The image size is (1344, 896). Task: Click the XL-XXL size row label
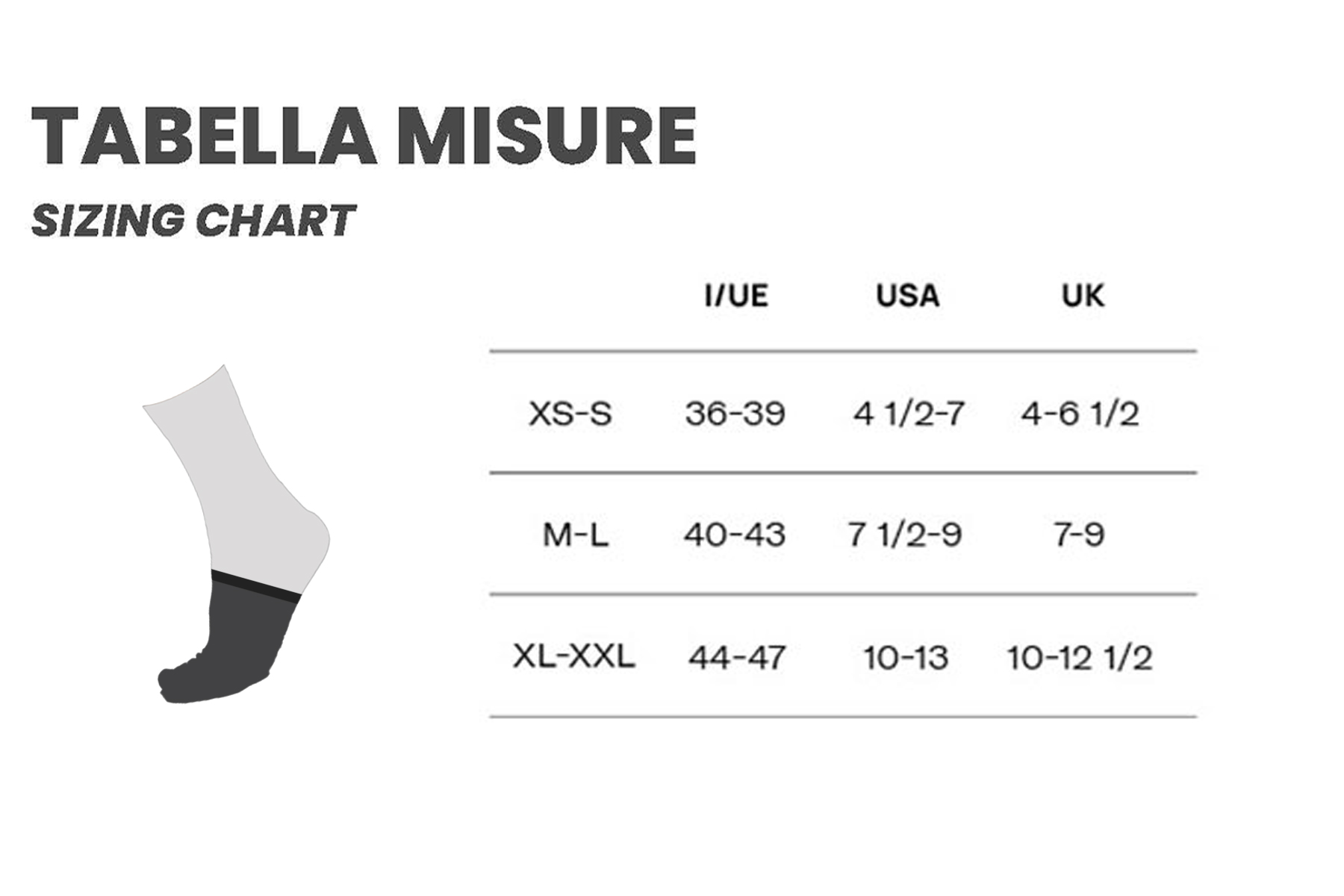[573, 656]
